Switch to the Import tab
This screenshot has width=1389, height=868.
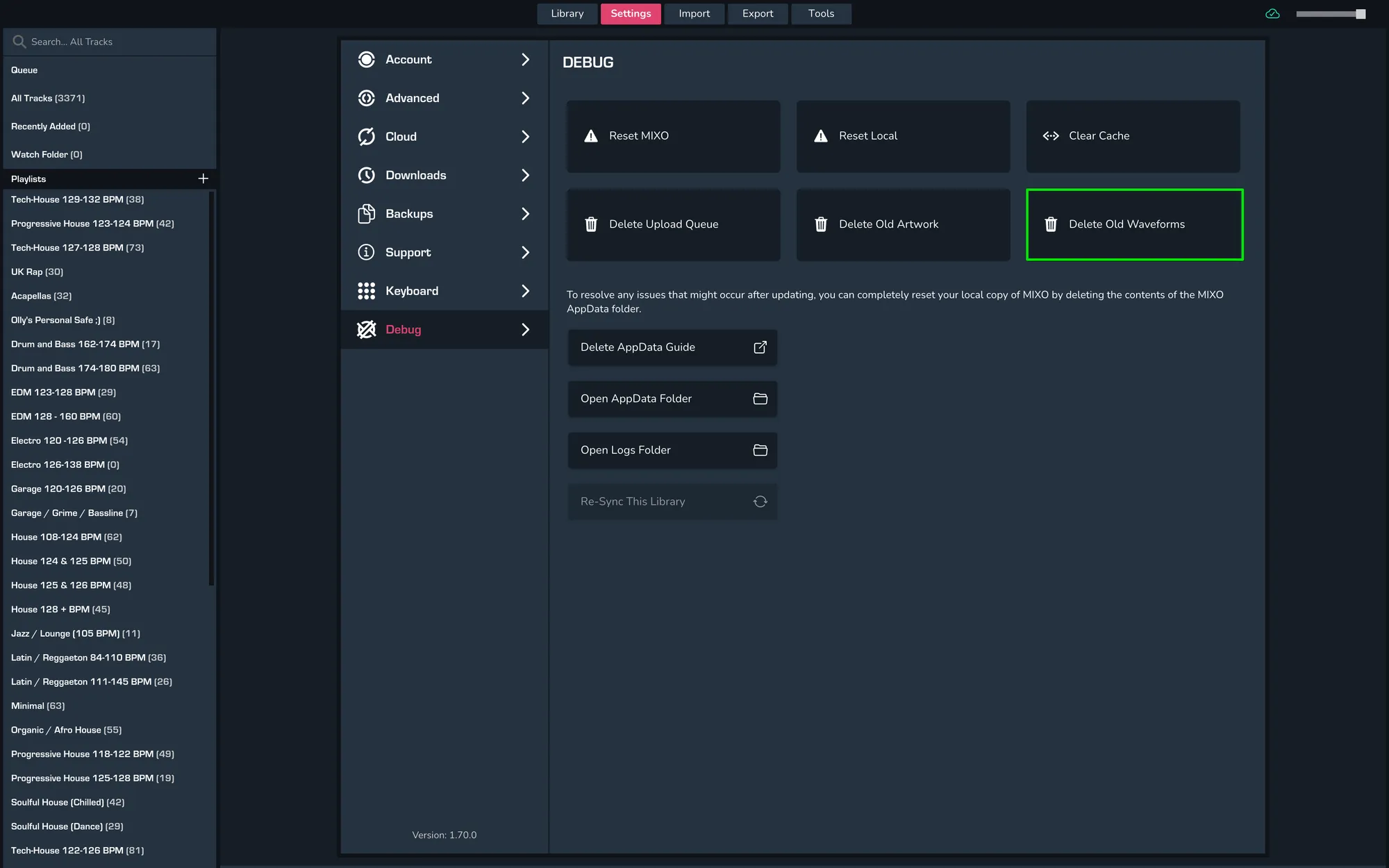694,14
